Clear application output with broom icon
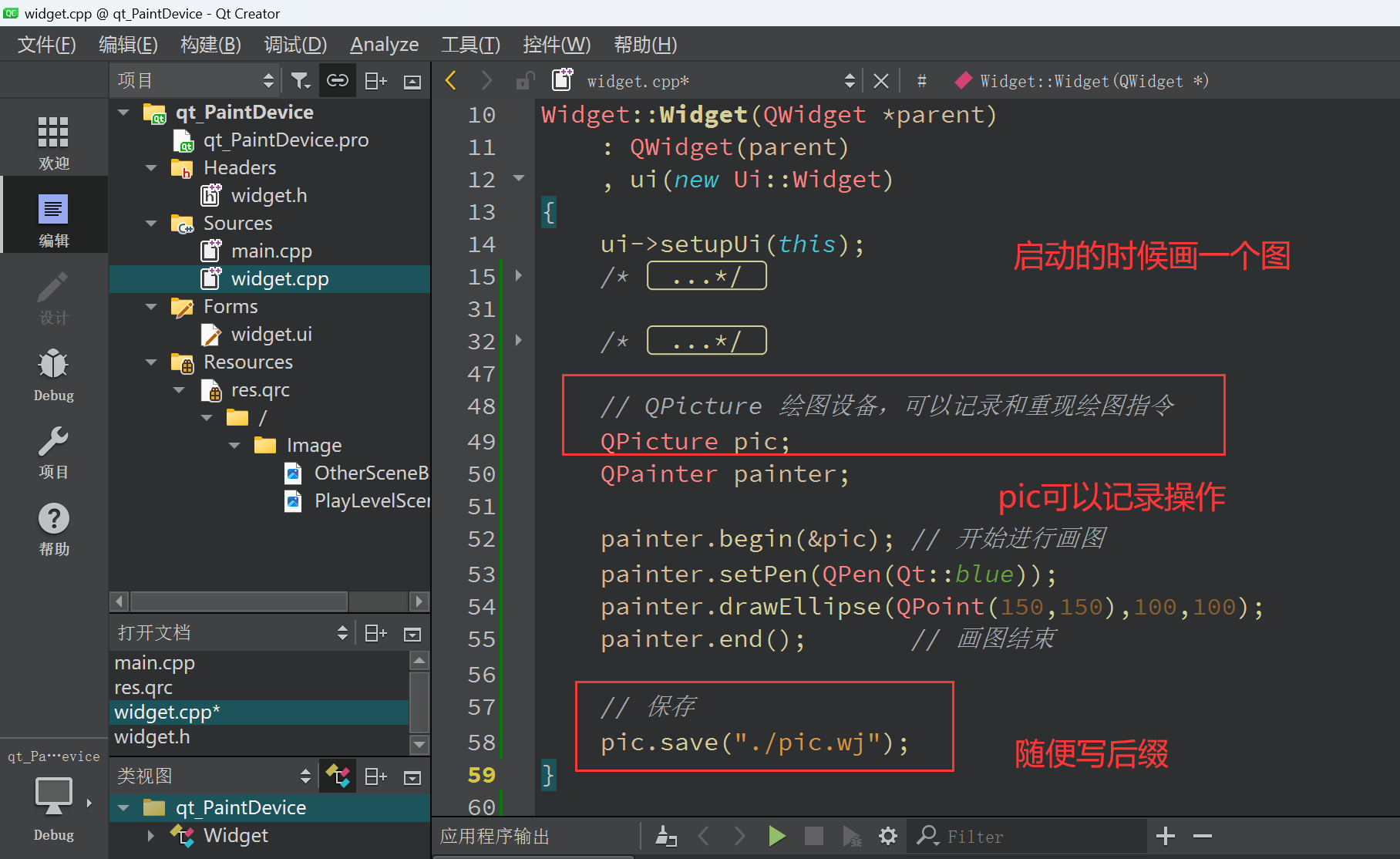Screen dimensions: 1400x859 [x=666, y=836]
